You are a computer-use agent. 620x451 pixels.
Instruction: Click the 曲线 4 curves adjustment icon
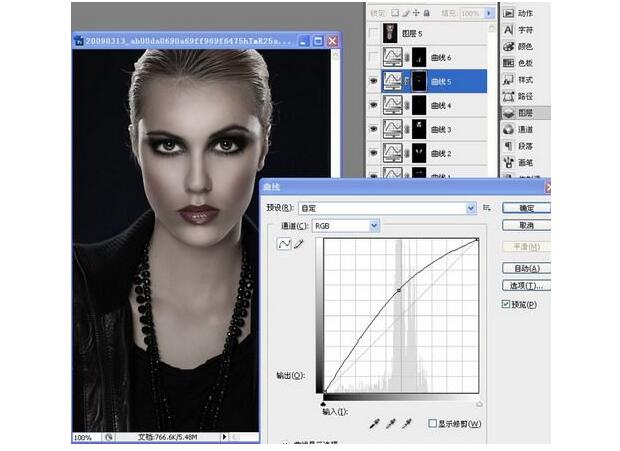(x=393, y=105)
